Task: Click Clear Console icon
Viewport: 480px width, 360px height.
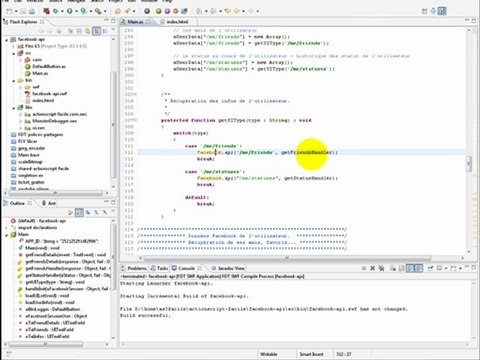Action: click(393, 268)
